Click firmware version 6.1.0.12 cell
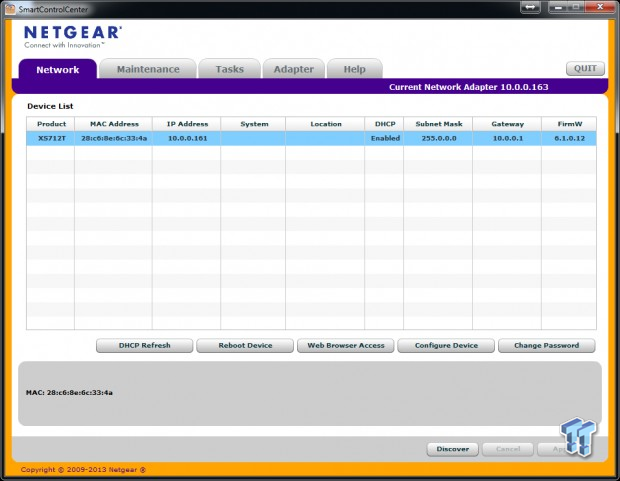The image size is (620, 481). pyautogui.click(x=569, y=138)
